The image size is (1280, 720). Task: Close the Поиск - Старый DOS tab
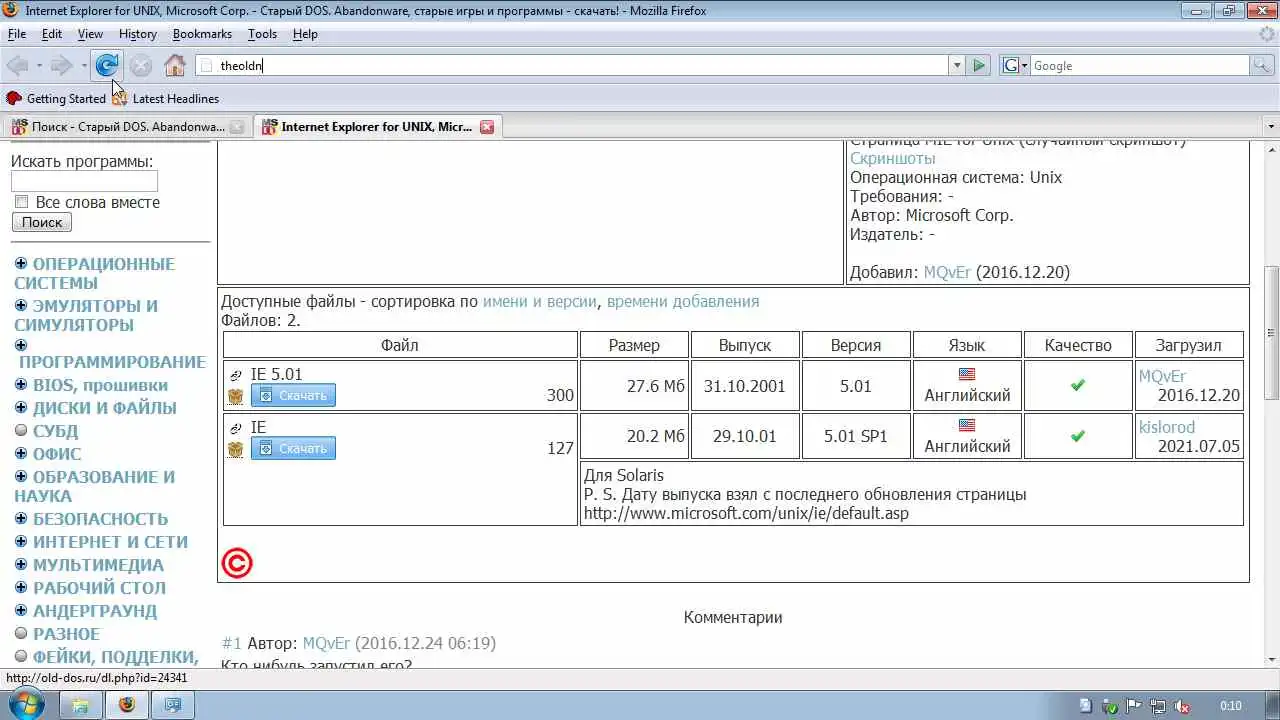click(x=237, y=127)
